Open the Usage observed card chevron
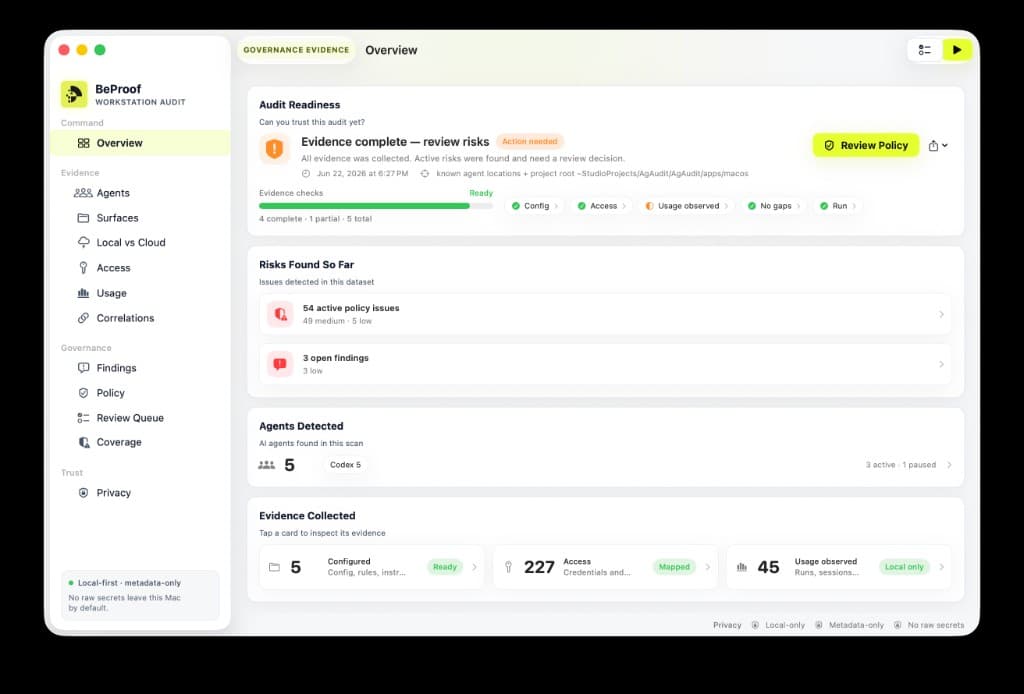 pyautogui.click(x=941, y=567)
